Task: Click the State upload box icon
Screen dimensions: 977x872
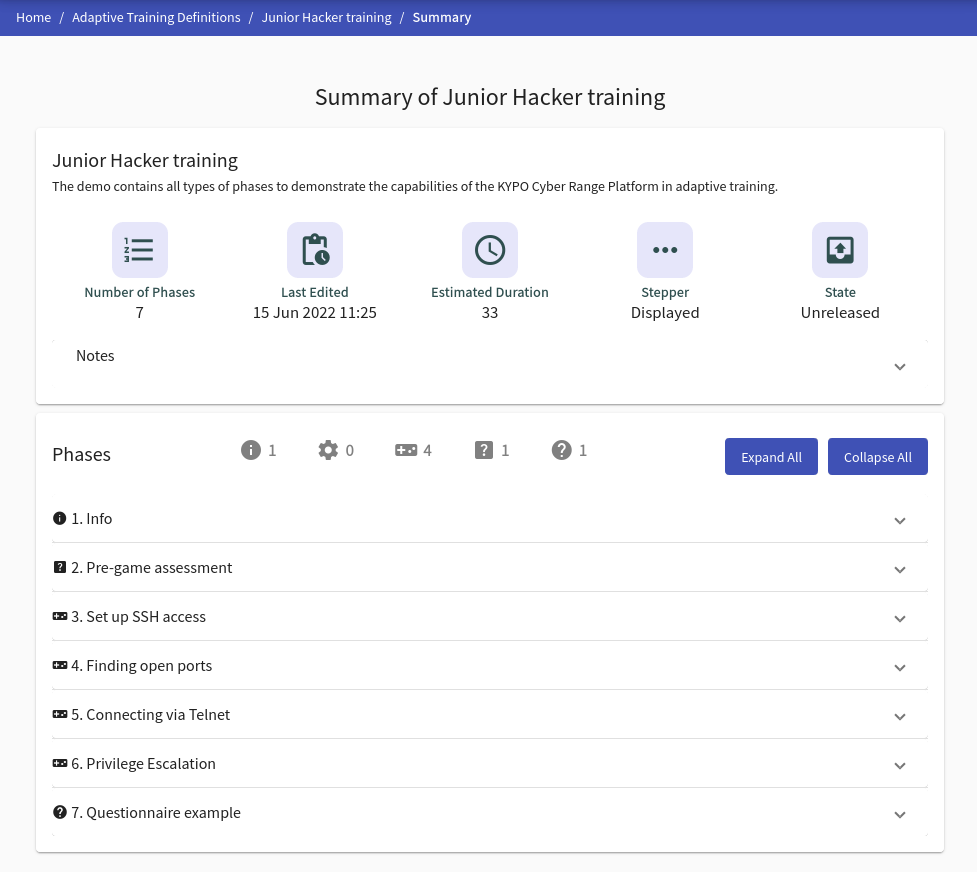Action: [x=840, y=250]
